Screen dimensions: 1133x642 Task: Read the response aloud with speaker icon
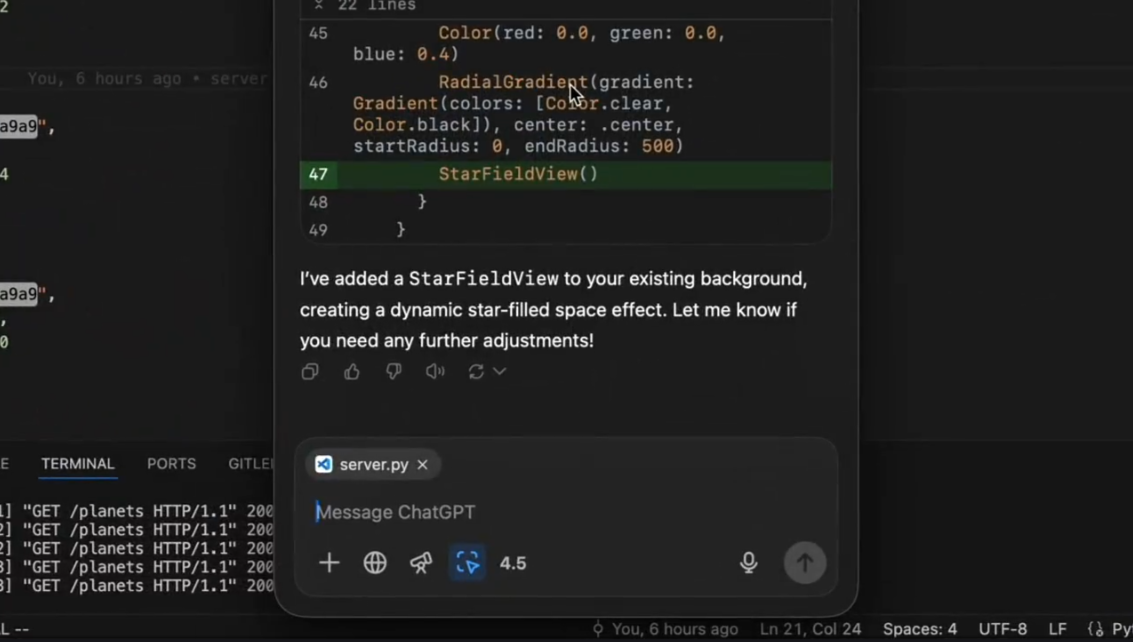(x=435, y=372)
